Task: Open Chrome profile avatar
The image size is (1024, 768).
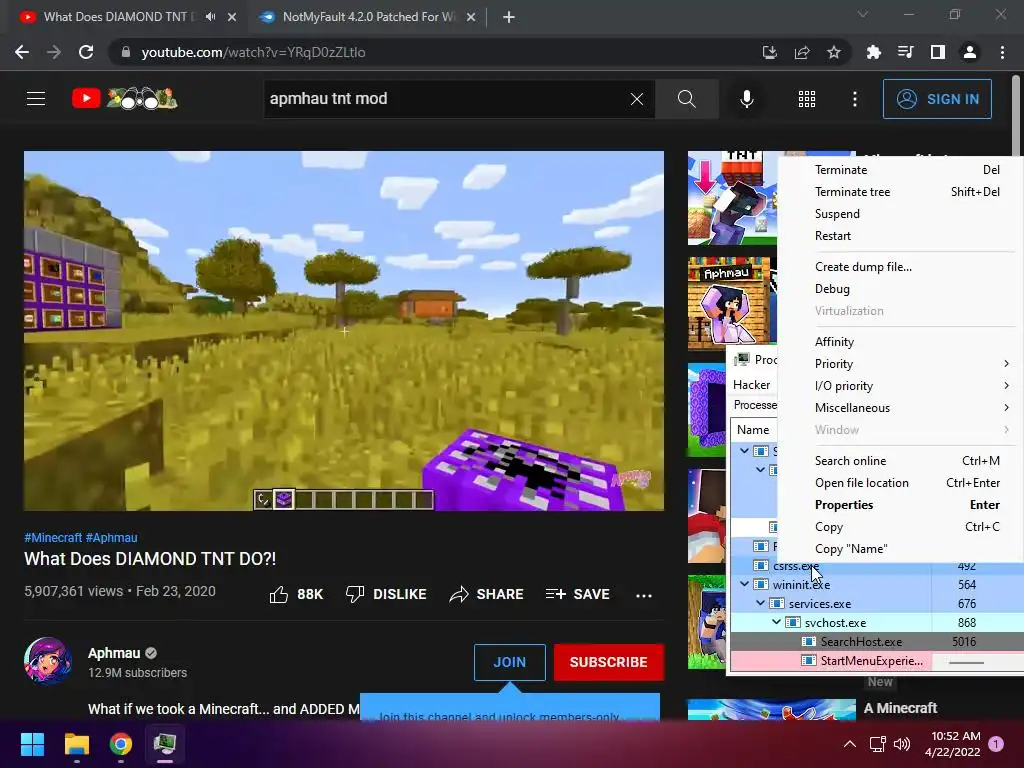Action: pos(970,52)
